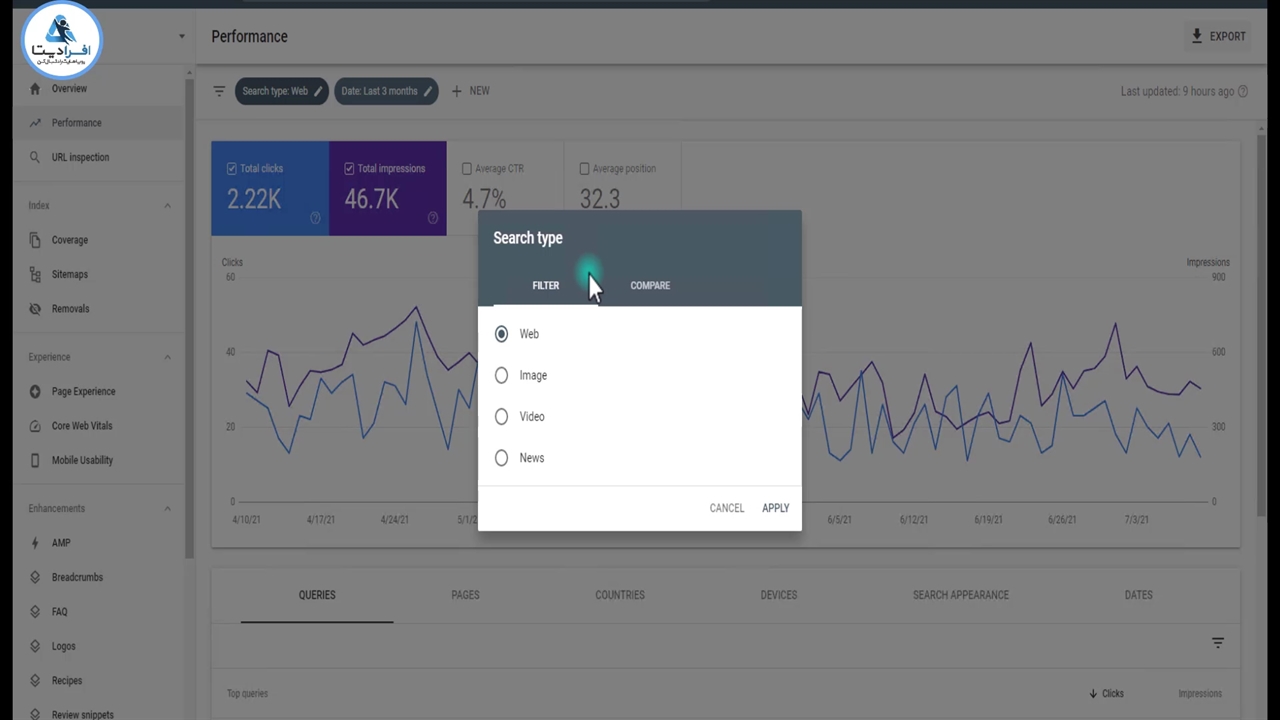Choose the News radio button
The height and width of the screenshot is (720, 1280).
tap(501, 458)
